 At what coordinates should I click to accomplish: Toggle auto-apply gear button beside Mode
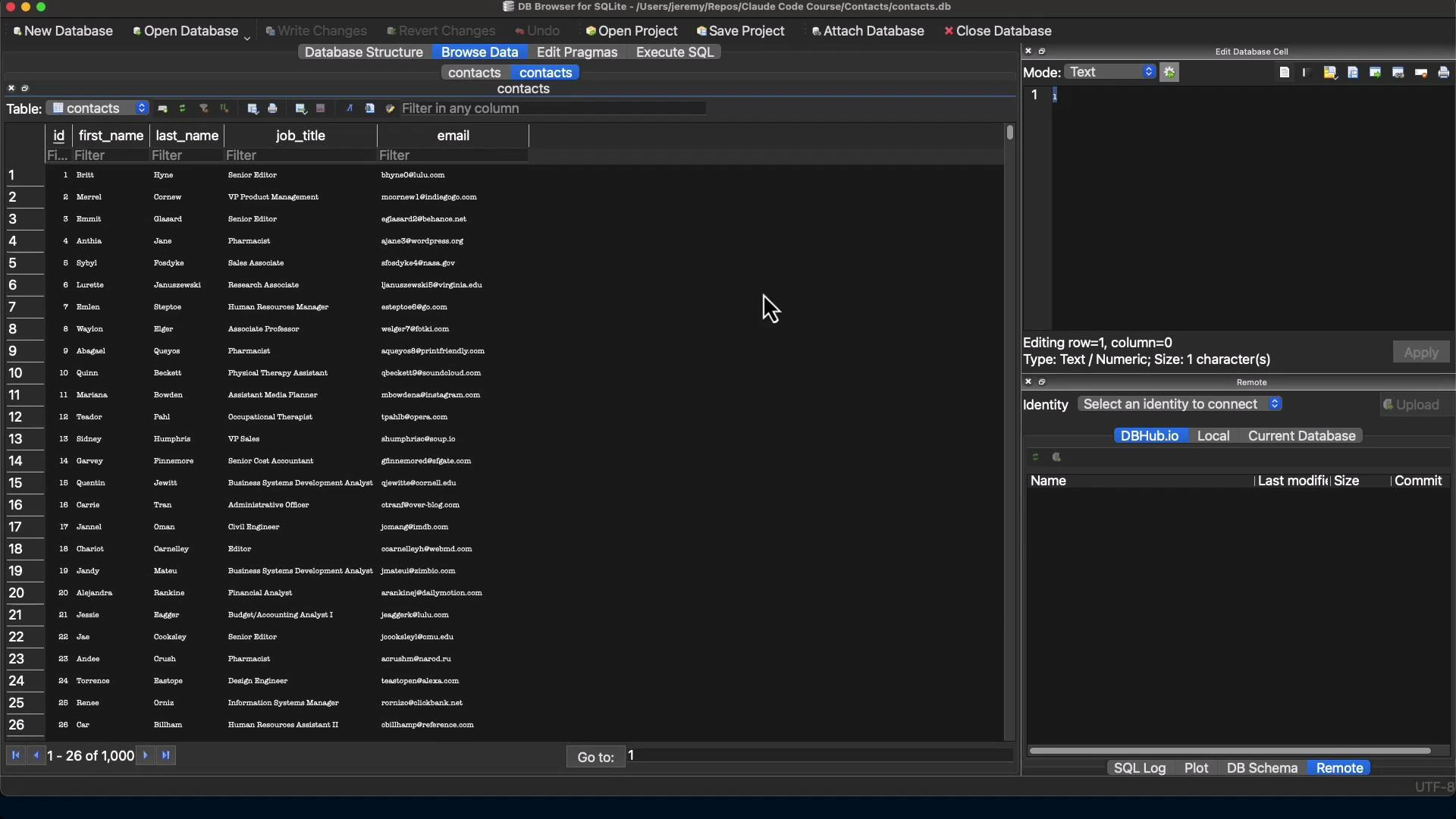coord(1169,72)
